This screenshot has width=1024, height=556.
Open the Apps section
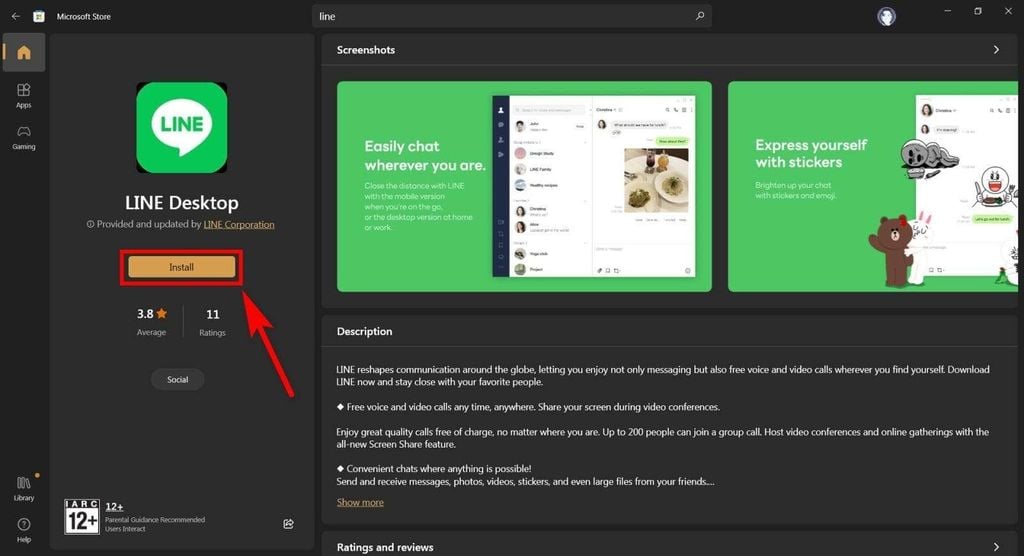pyautogui.click(x=24, y=95)
